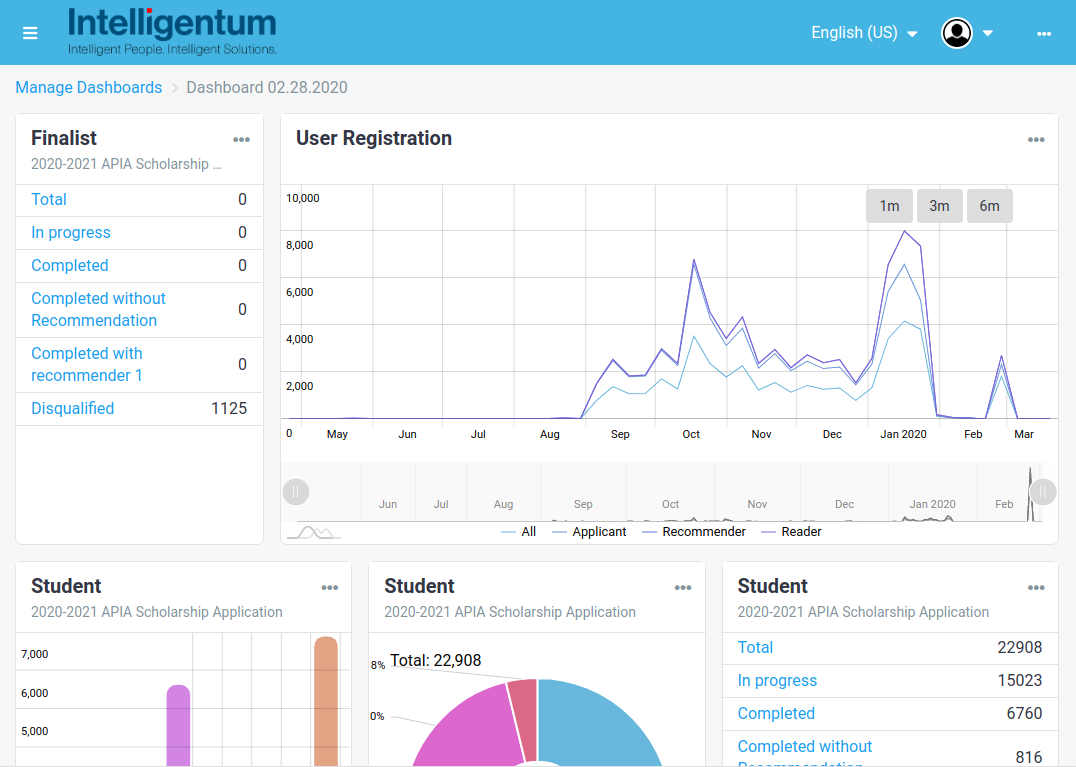Open options for Student totals card
The width and height of the screenshot is (1076, 767).
(1036, 588)
